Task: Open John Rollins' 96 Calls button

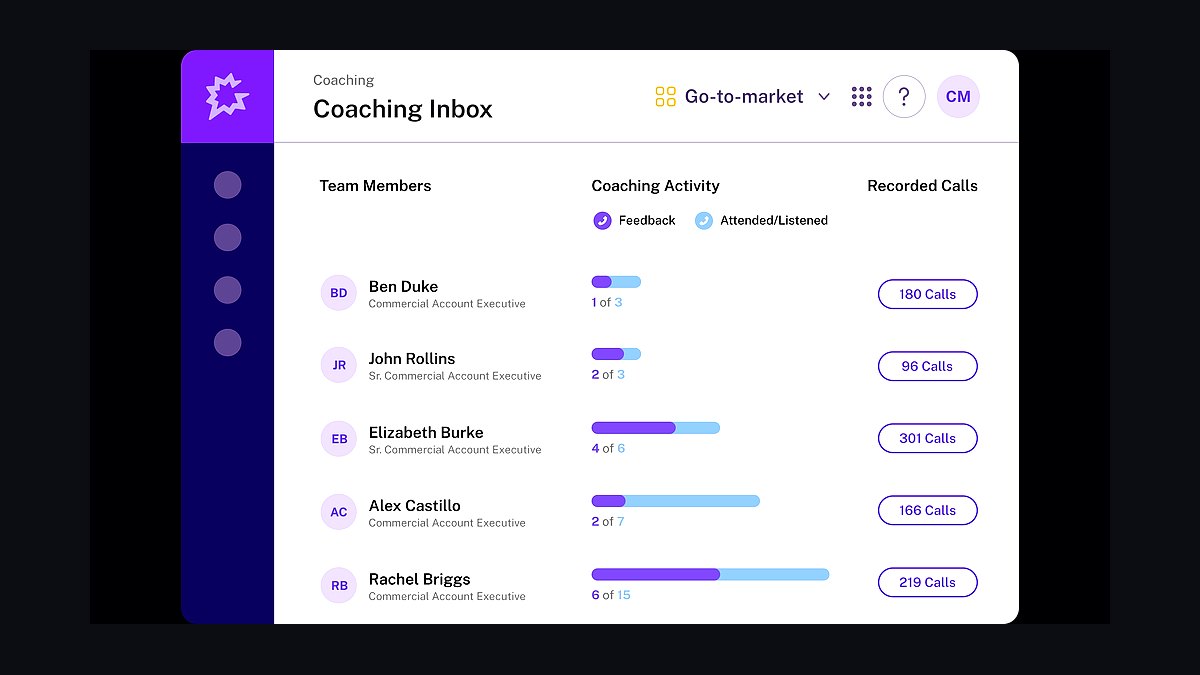Action: 927,366
